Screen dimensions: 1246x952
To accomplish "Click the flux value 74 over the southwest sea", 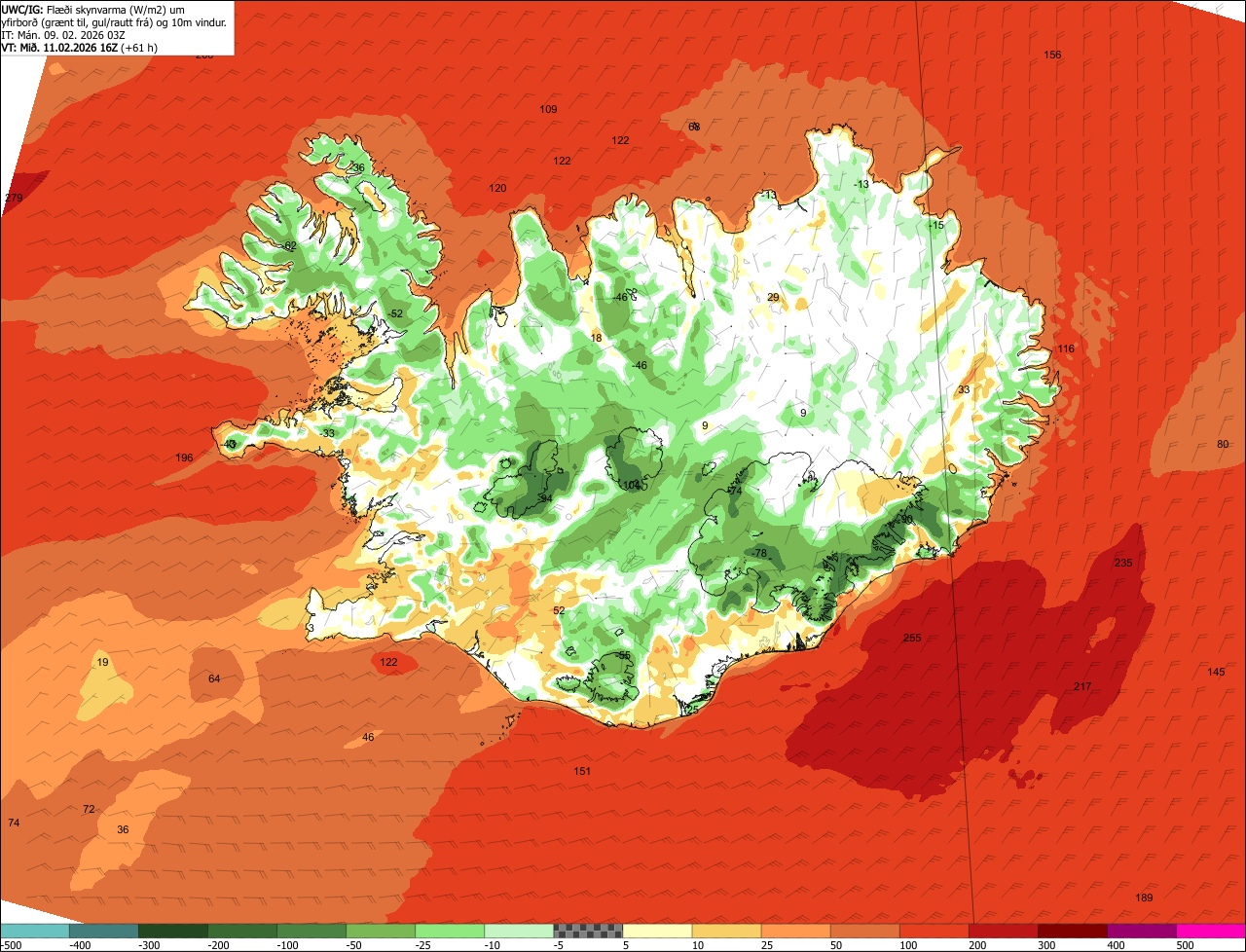I will tap(14, 823).
